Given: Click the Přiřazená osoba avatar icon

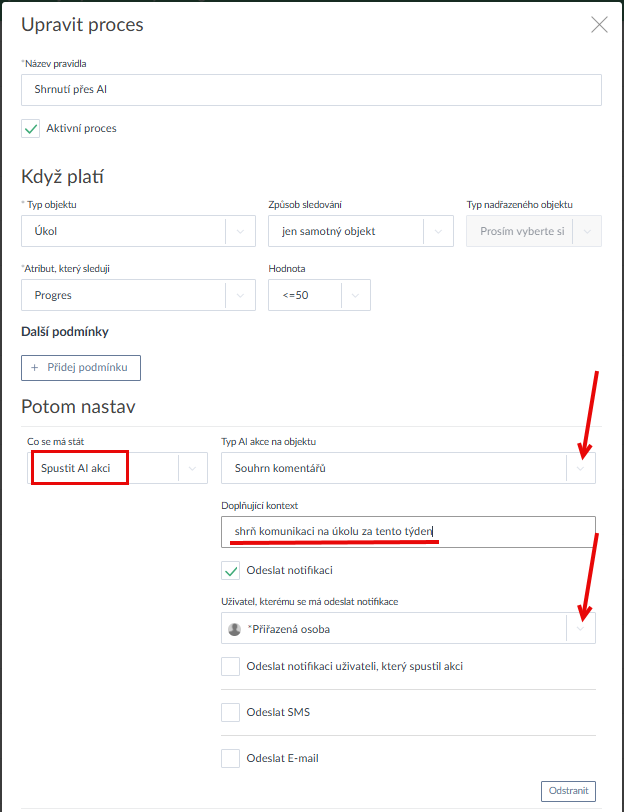Looking at the screenshot, I should pyautogui.click(x=235, y=629).
